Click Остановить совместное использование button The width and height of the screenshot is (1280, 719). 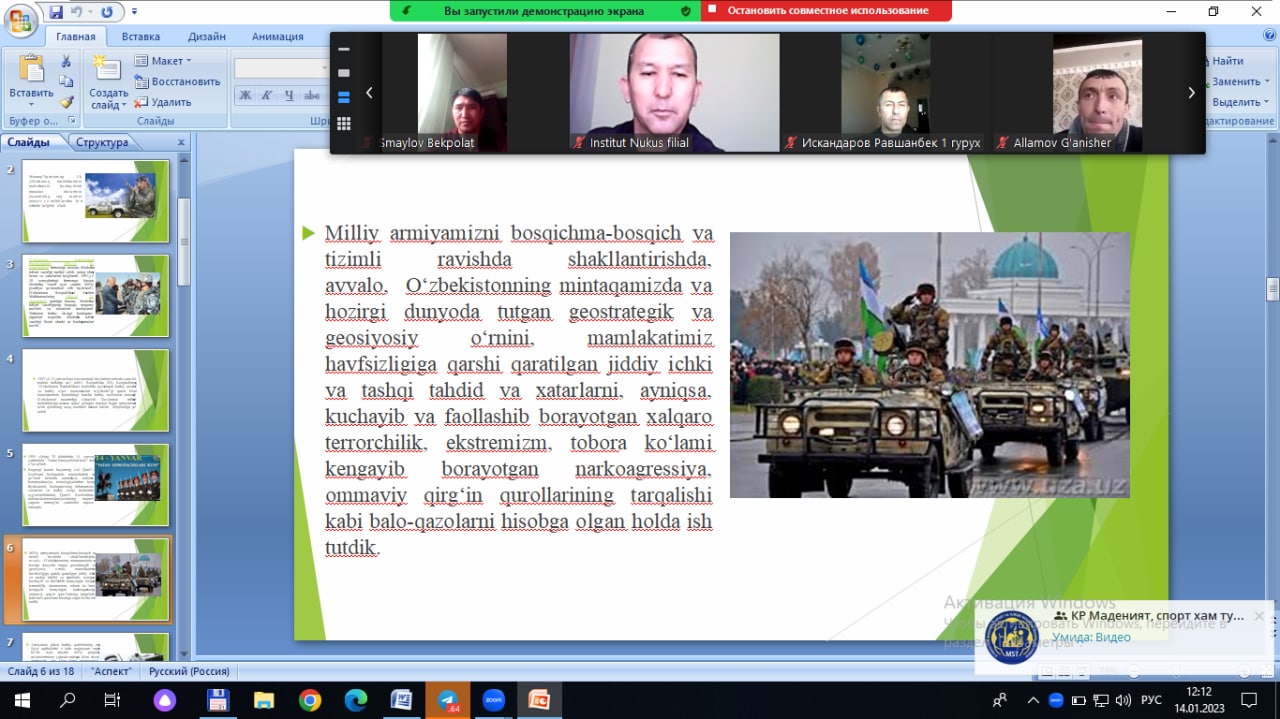826,11
